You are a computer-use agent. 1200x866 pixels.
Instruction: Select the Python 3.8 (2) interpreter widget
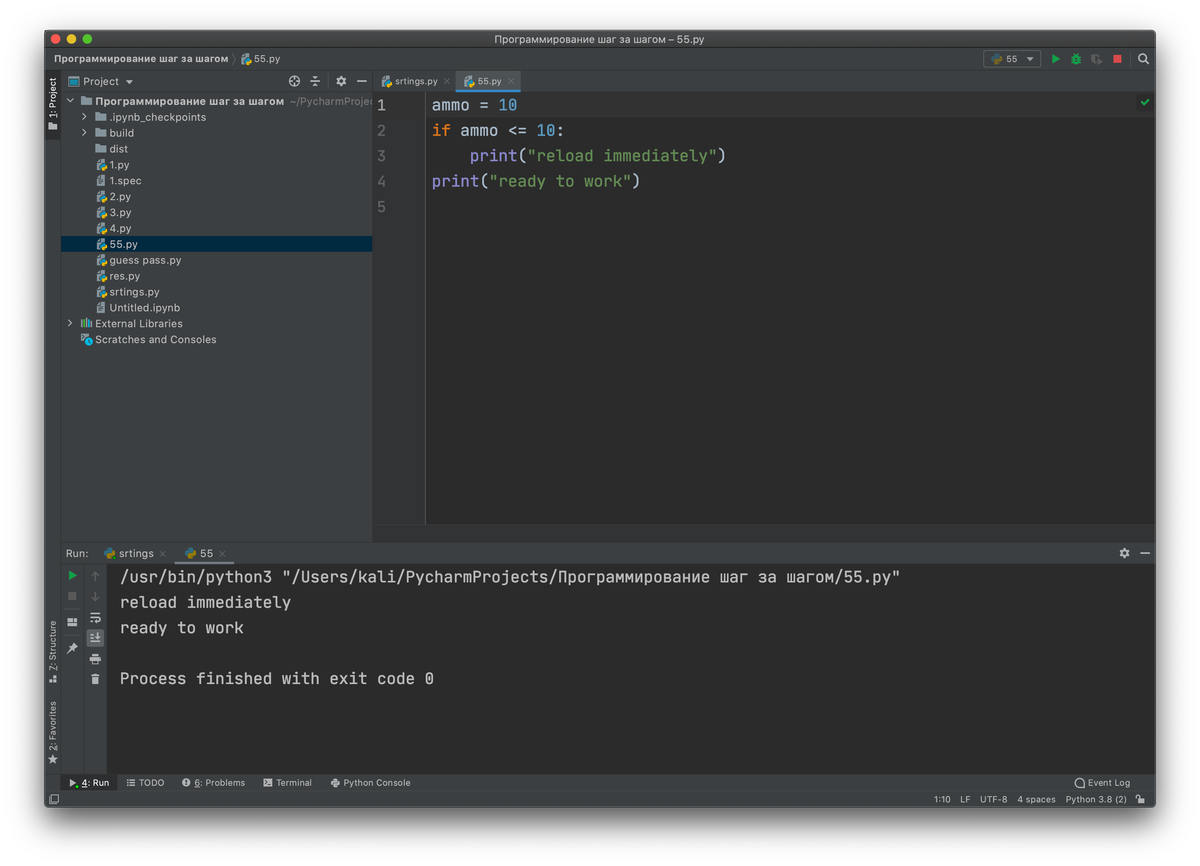tap(1096, 799)
